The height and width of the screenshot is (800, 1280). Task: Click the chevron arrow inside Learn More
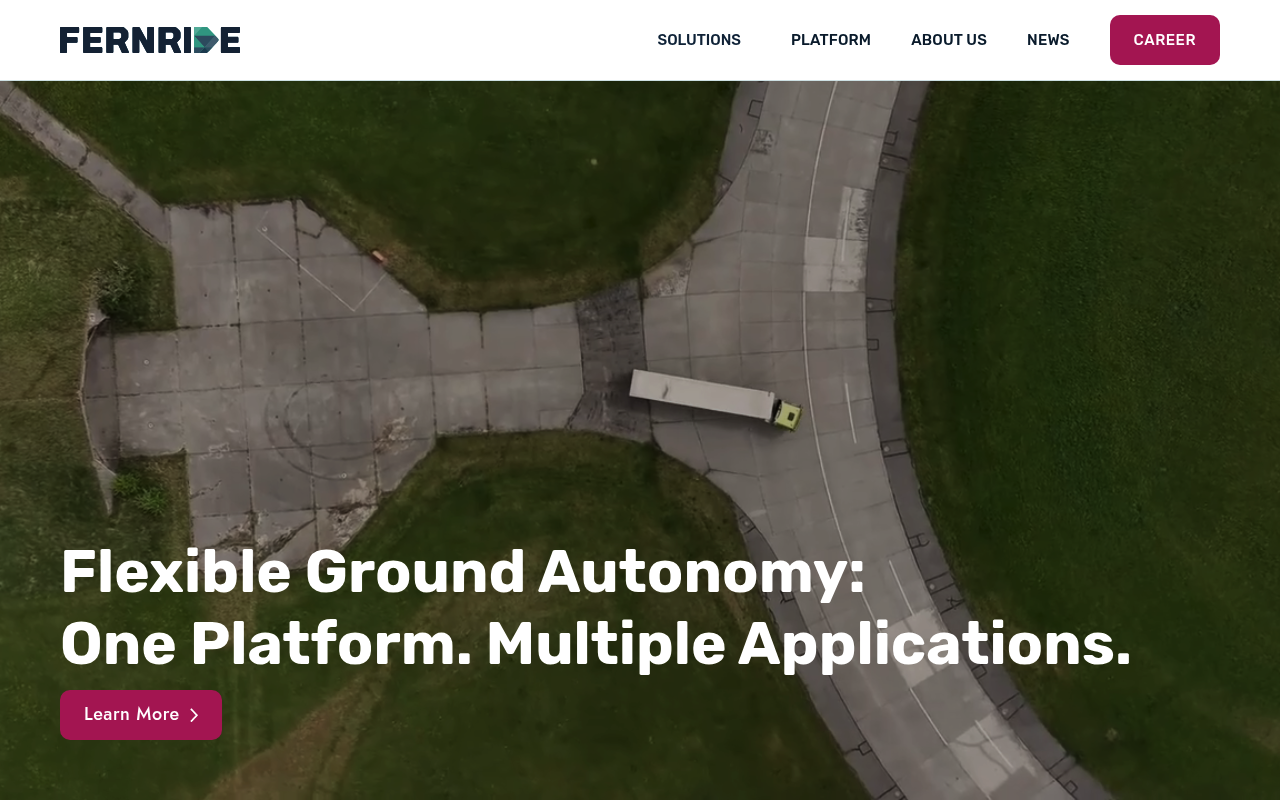[194, 715]
